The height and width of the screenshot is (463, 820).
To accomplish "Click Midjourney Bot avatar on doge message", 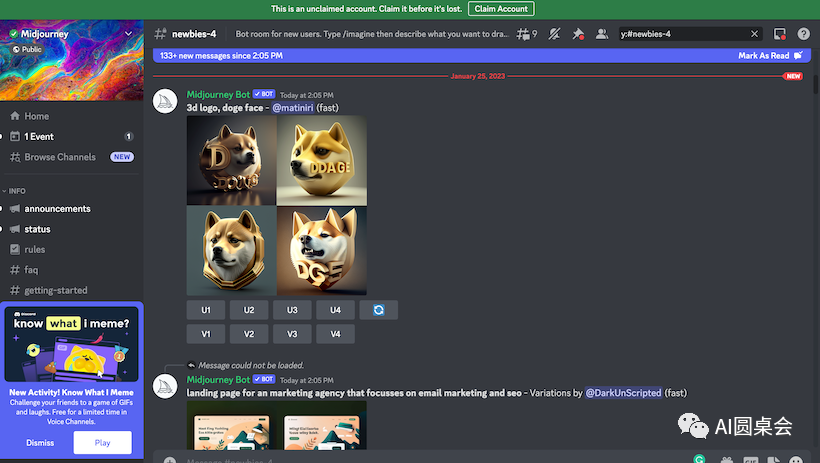I will click(165, 101).
